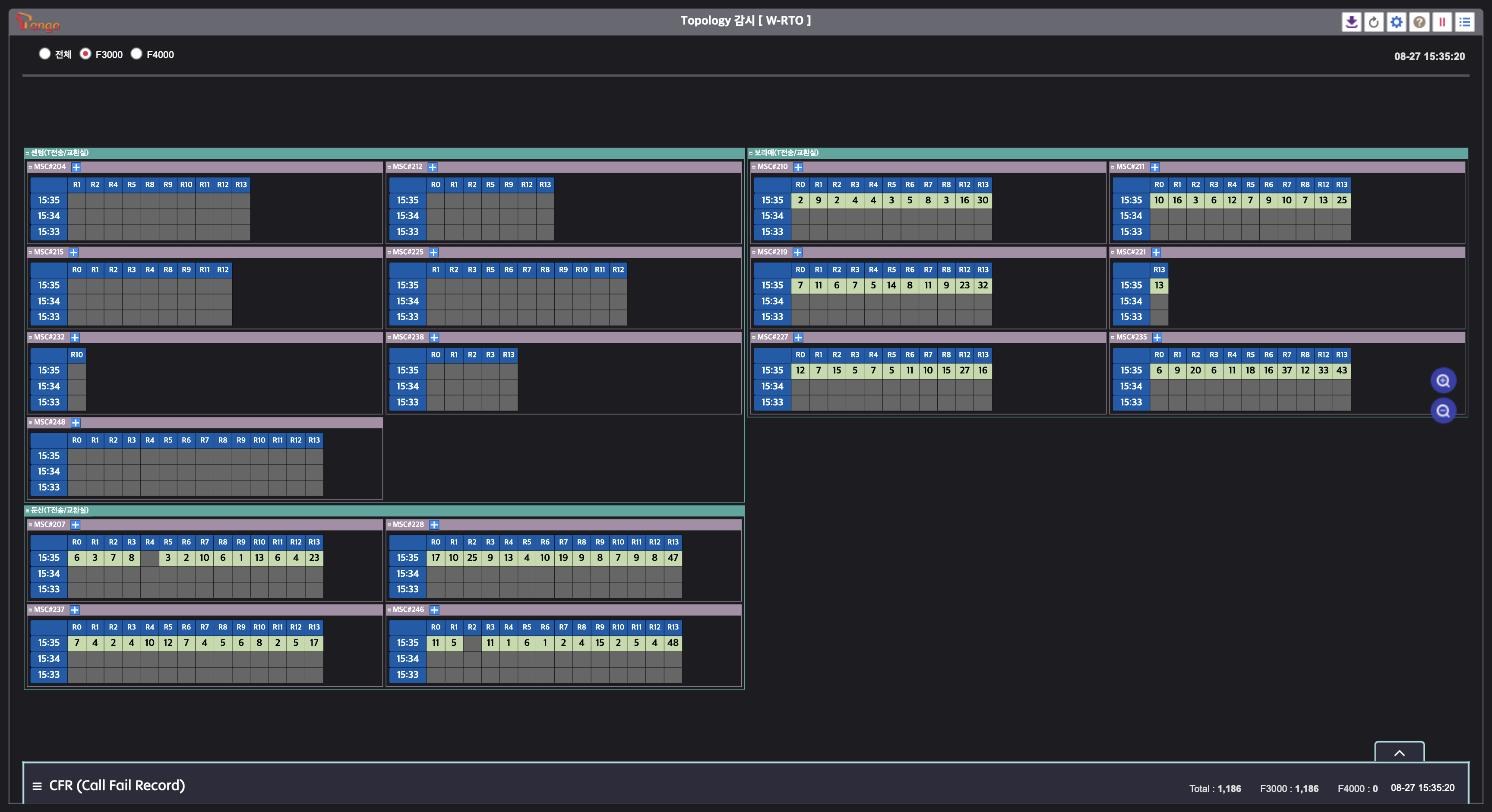Zoom out with the magnifier minus button
Screen dimensions: 1492x812
tap(1443, 411)
